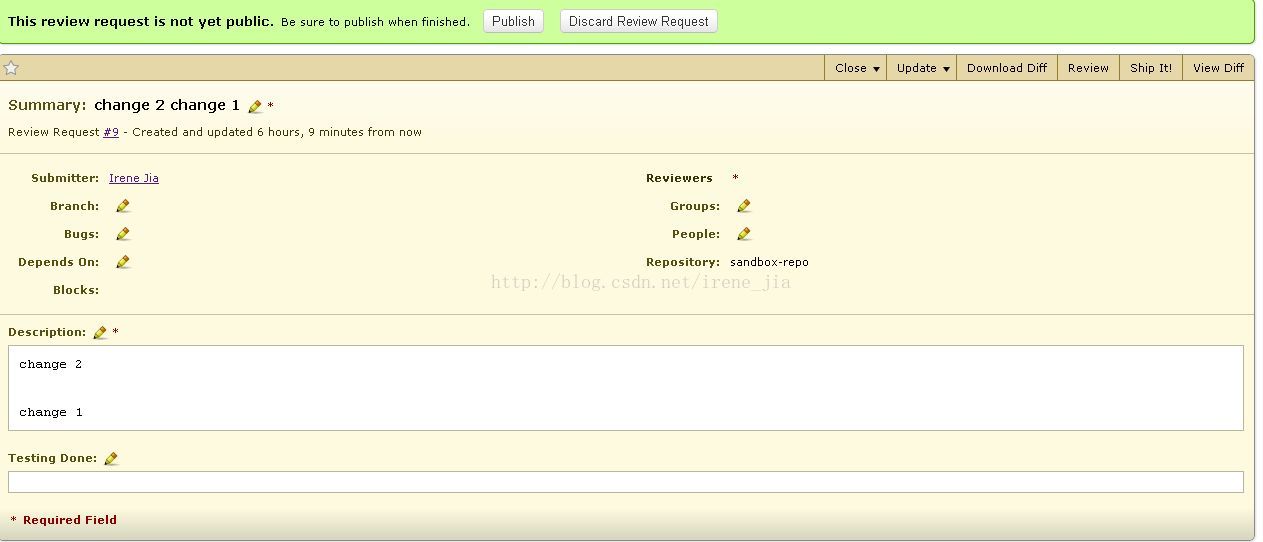Image resolution: width=1263 pixels, height=542 pixels.
Task: Click 'This review request is not yet public.' text
Action: pyautogui.click(x=141, y=21)
